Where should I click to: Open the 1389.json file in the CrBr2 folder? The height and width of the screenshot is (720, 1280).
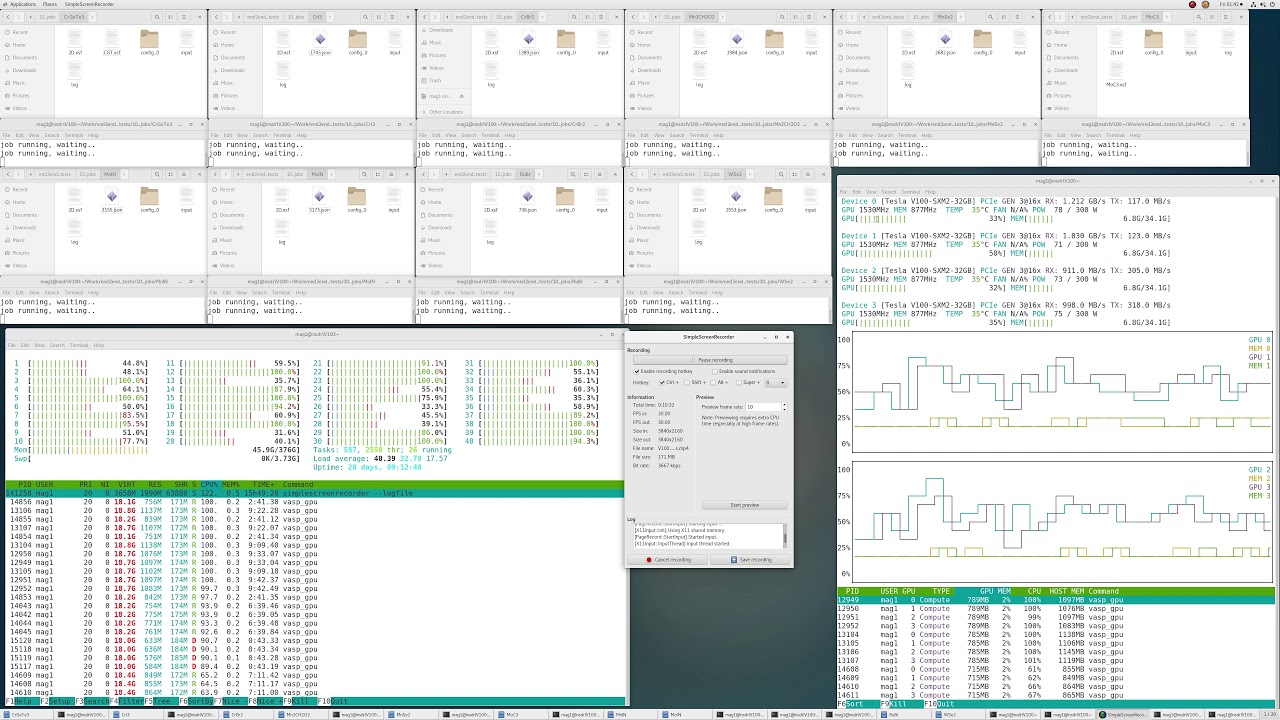coord(529,40)
